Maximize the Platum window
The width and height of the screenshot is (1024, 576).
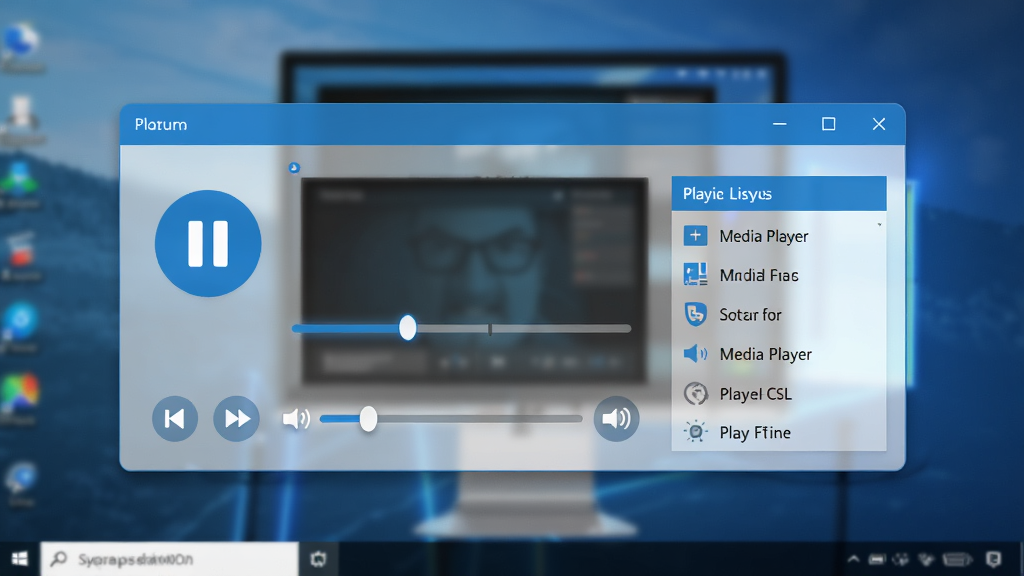tap(828, 124)
